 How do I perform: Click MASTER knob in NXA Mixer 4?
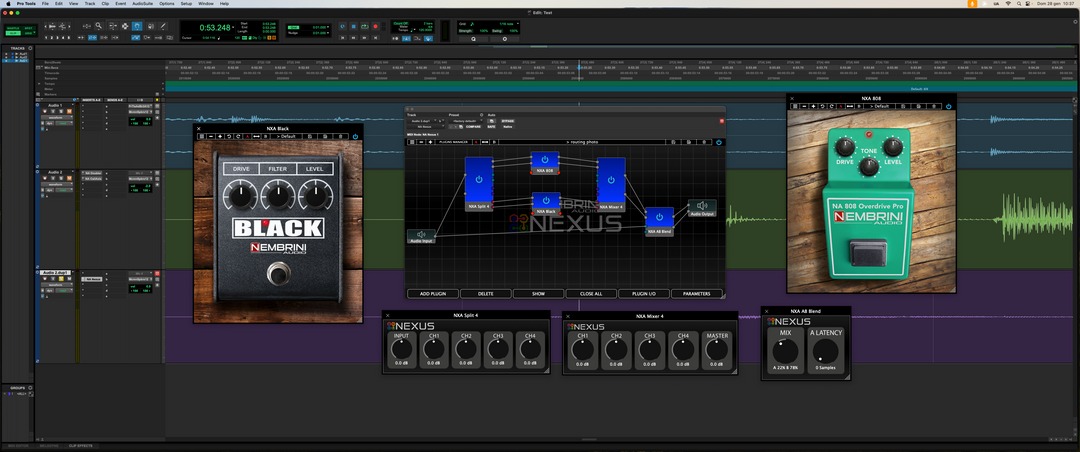(x=717, y=349)
